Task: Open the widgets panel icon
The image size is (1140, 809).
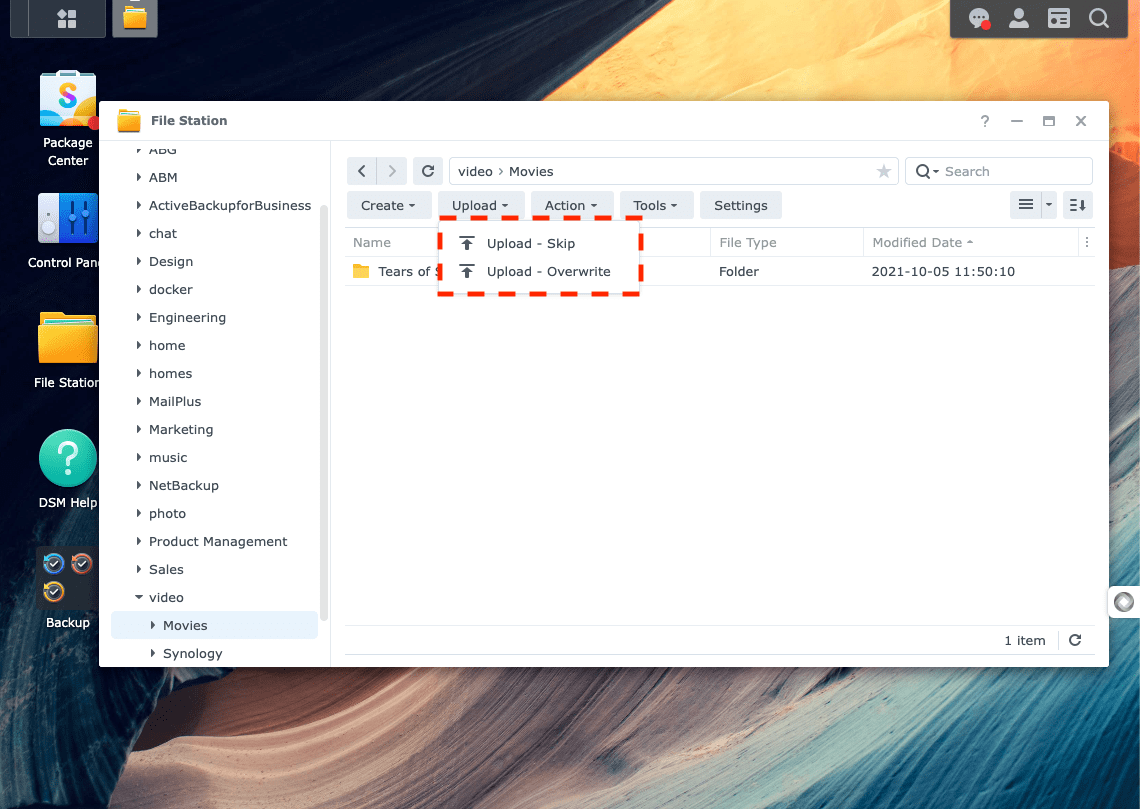Action: click(x=1059, y=18)
